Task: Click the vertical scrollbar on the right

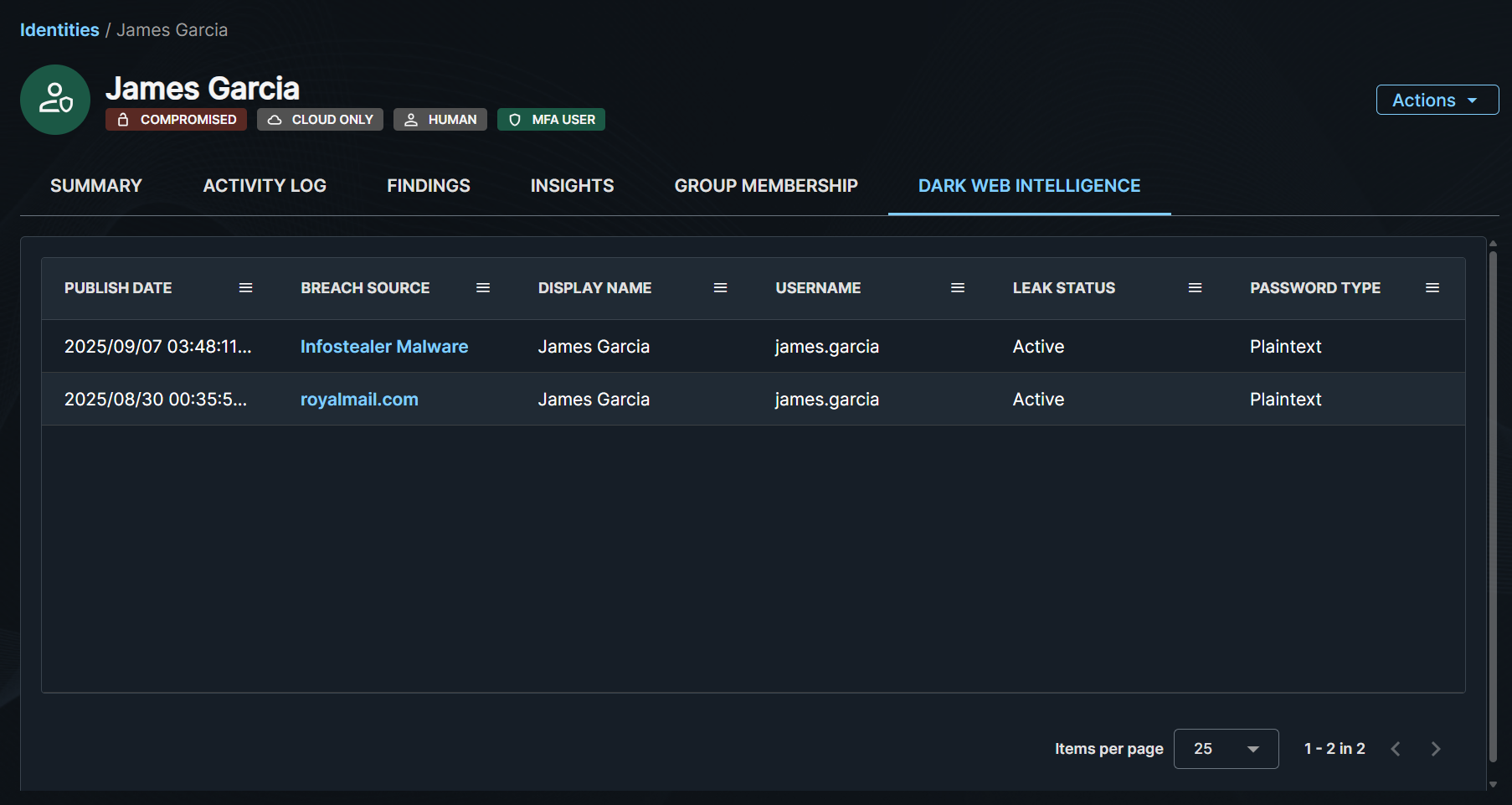Action: point(1493,503)
